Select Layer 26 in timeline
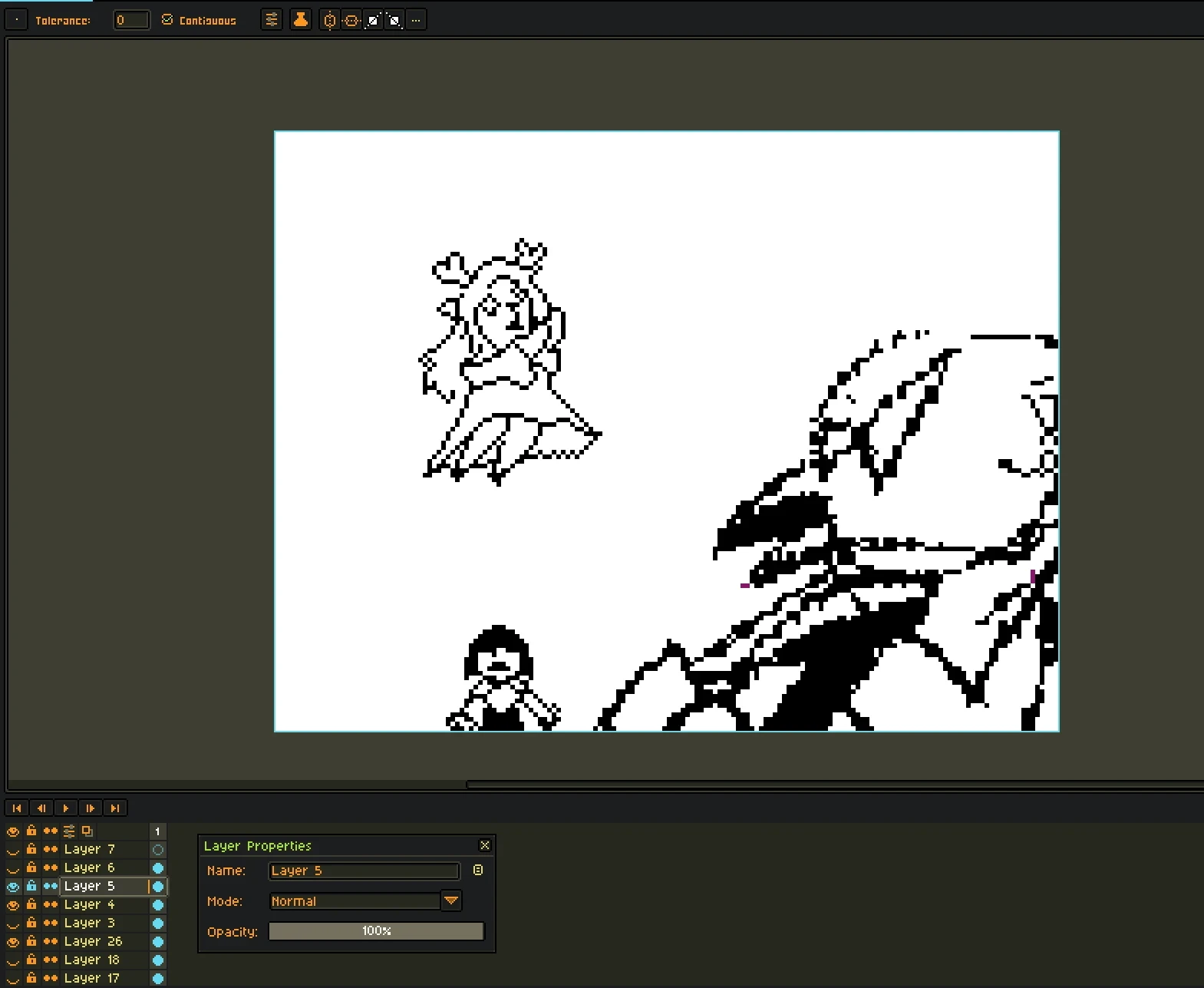 coord(104,941)
